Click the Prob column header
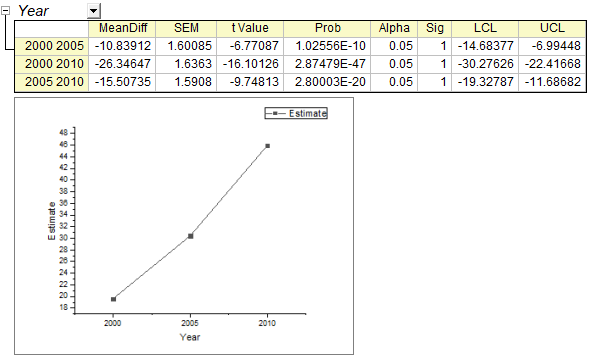 [x=327, y=28]
